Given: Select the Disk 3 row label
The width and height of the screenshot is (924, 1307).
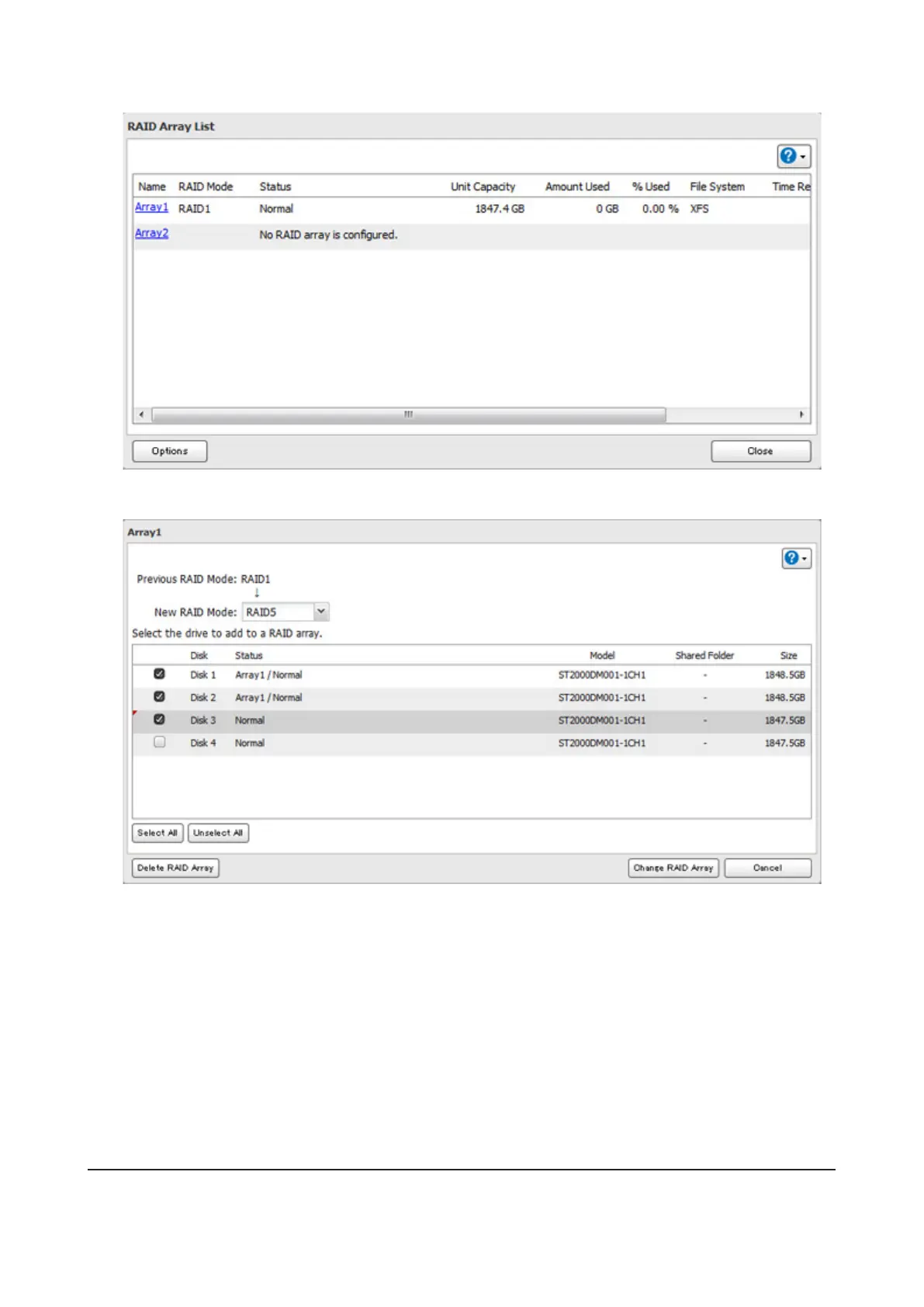Looking at the screenshot, I should click(x=203, y=720).
